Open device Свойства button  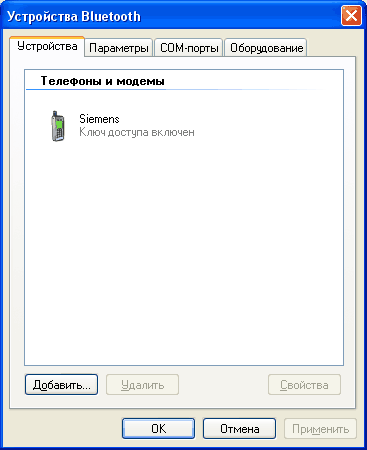click(x=304, y=385)
